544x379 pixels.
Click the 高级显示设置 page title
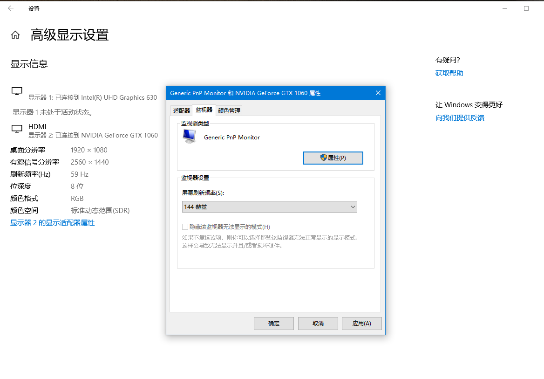pyautogui.click(x=70, y=35)
